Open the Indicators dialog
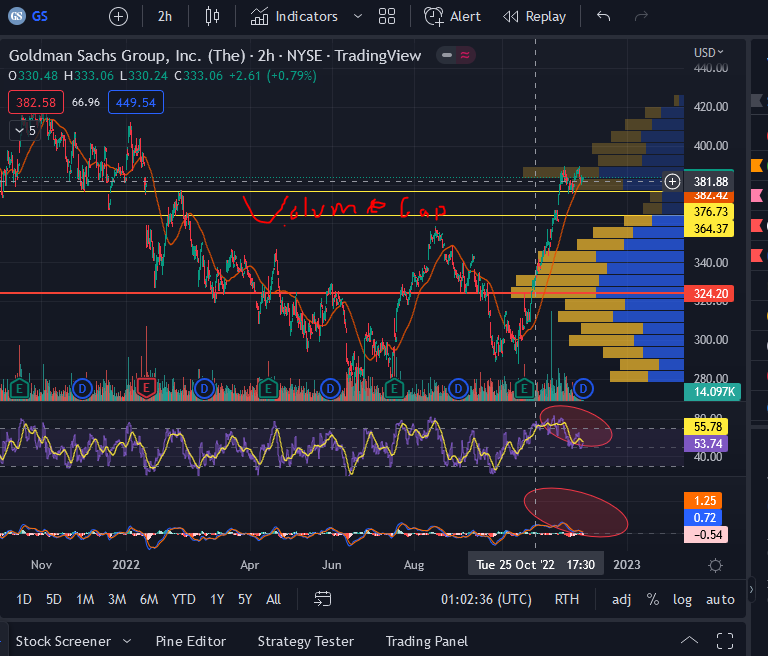The image size is (768, 656). click(294, 17)
